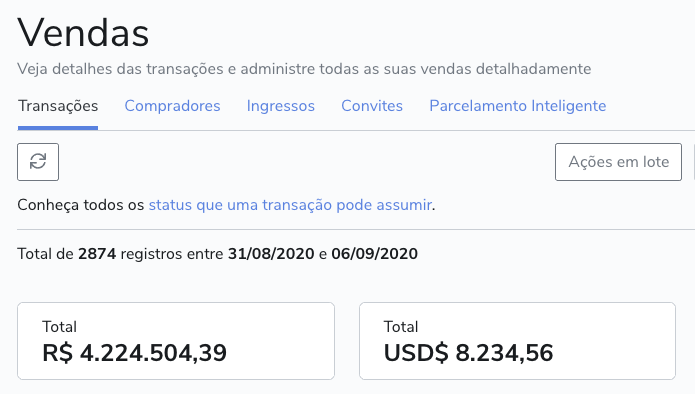The width and height of the screenshot is (695, 394).
Task: Switch to the Compradores tab
Action: (172, 106)
